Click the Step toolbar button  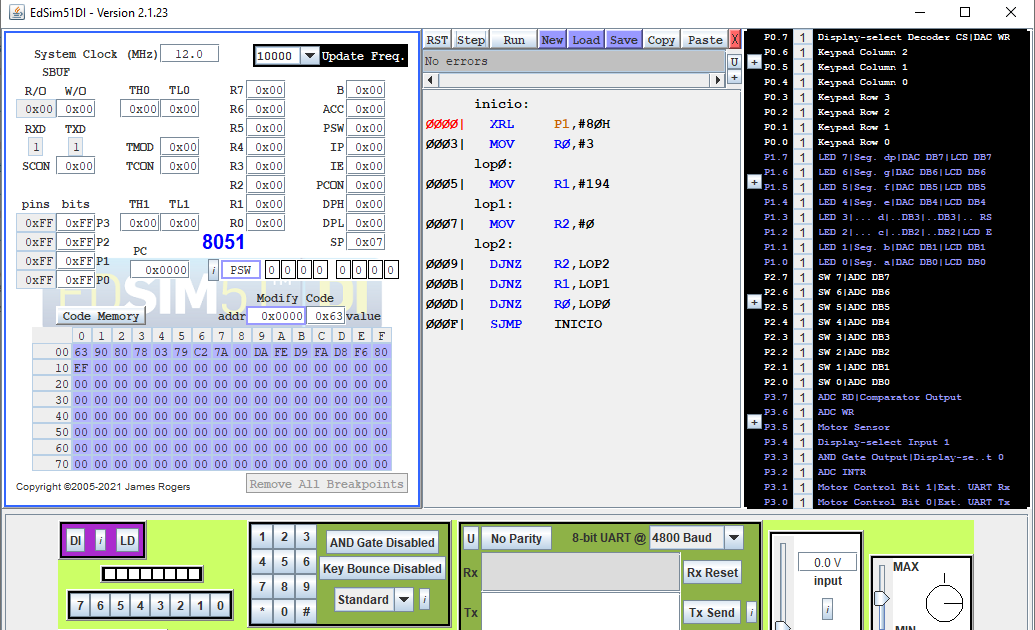click(471, 39)
